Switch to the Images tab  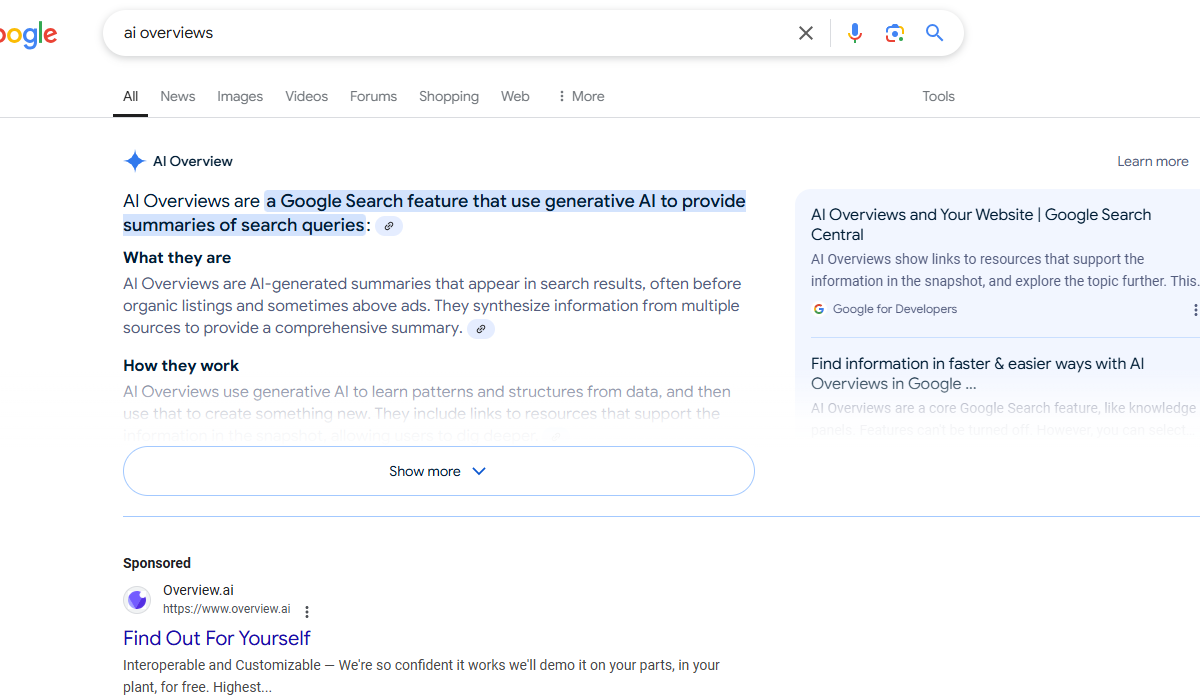(x=240, y=96)
